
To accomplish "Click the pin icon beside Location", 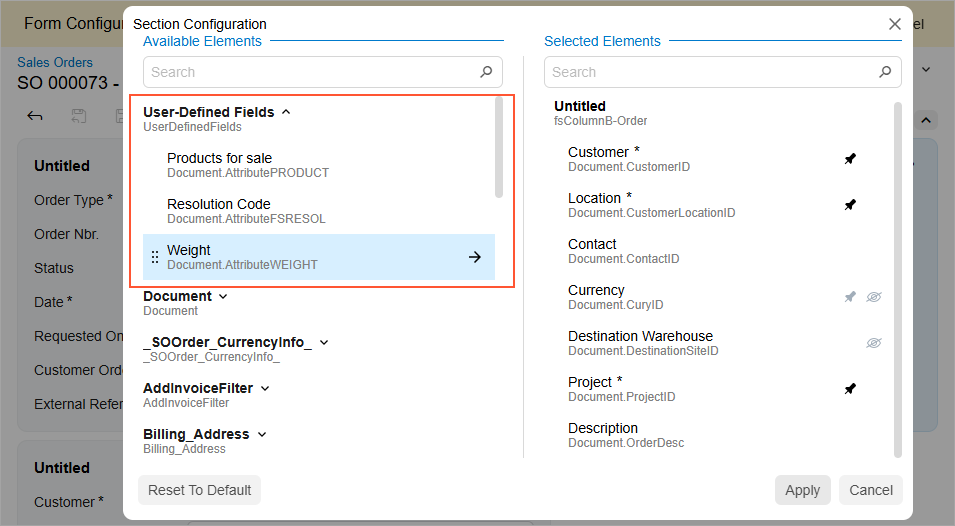I will tap(850, 205).
